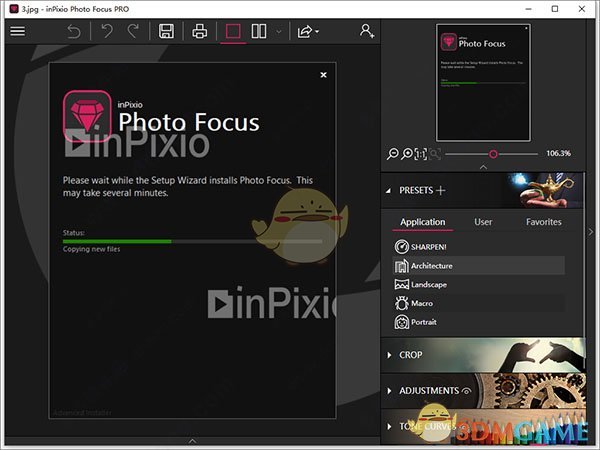The height and width of the screenshot is (450, 600).
Task: Click the Photo Focus diamond logo
Action: [x=87, y=116]
